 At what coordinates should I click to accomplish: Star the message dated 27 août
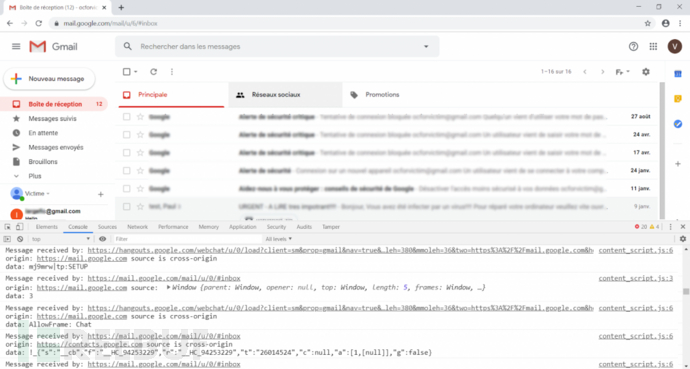(140, 117)
